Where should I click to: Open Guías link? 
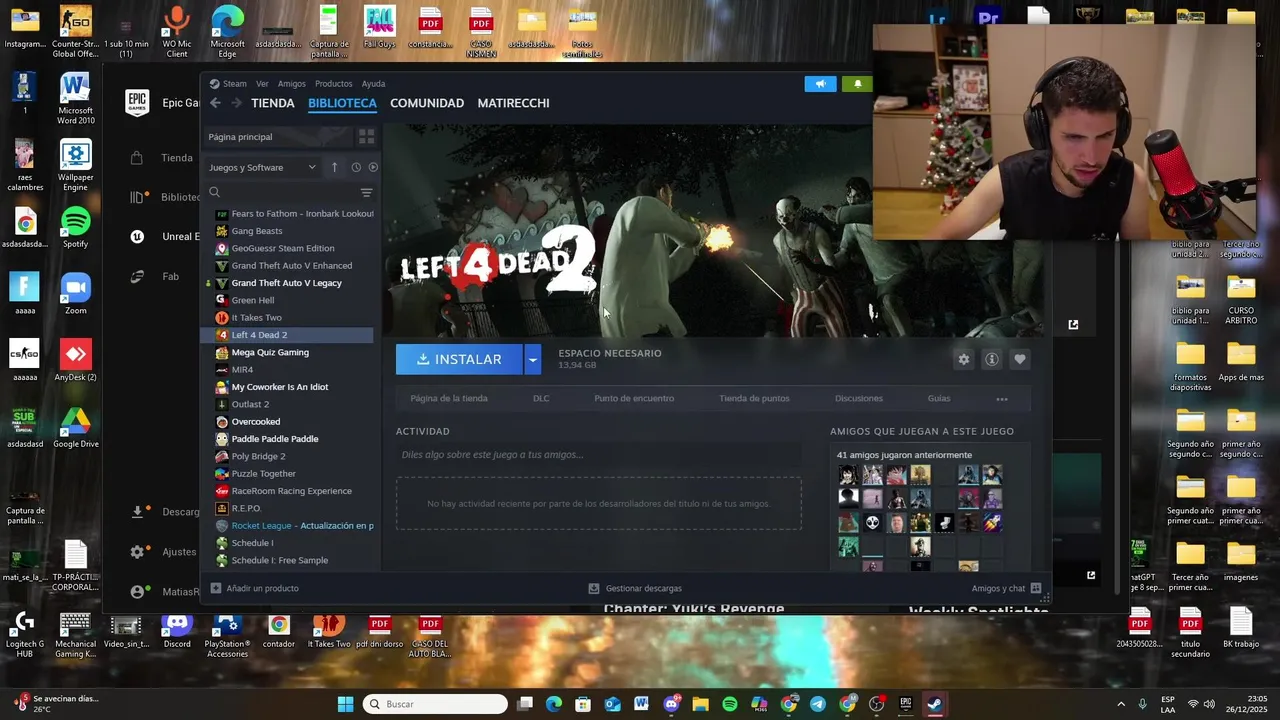coord(939,398)
